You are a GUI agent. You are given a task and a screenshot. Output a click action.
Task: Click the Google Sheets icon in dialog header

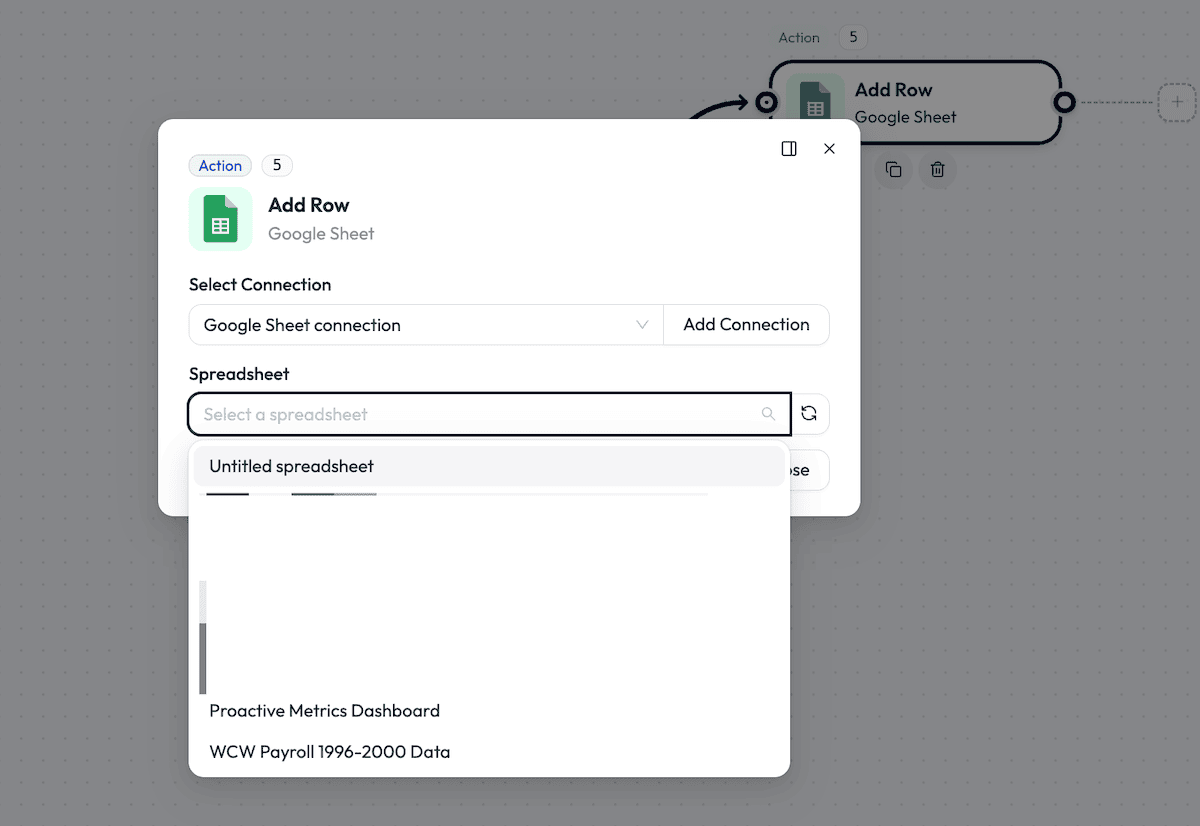tap(220, 219)
